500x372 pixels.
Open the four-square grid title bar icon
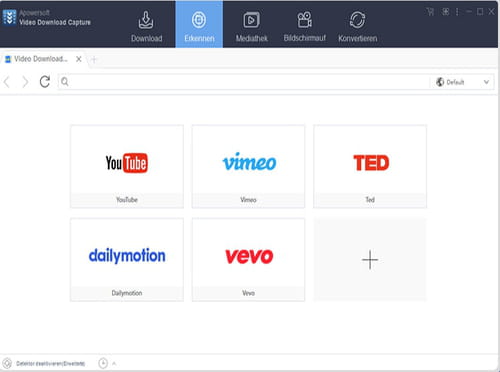445,12
